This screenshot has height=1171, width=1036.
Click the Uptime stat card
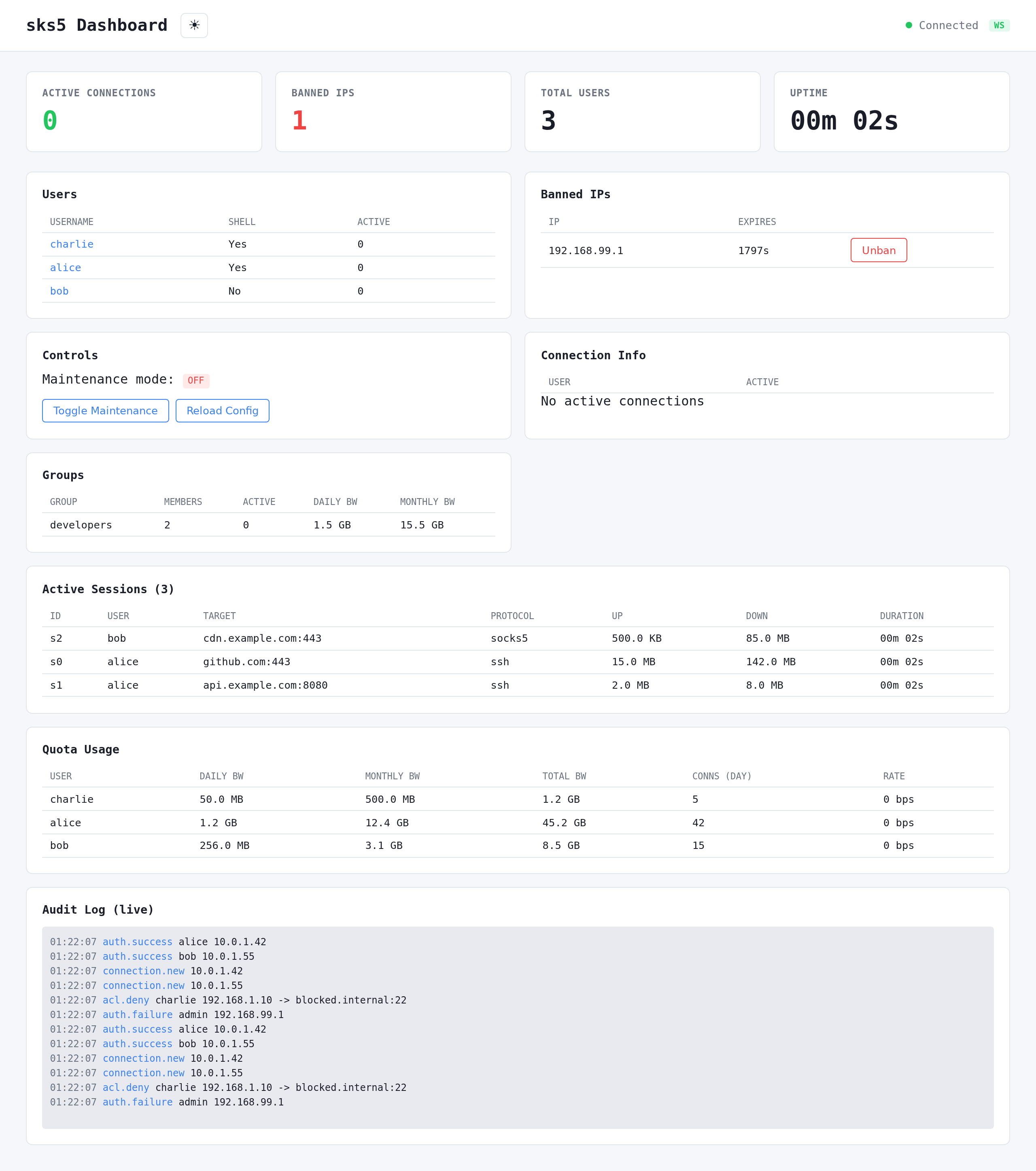click(891, 112)
